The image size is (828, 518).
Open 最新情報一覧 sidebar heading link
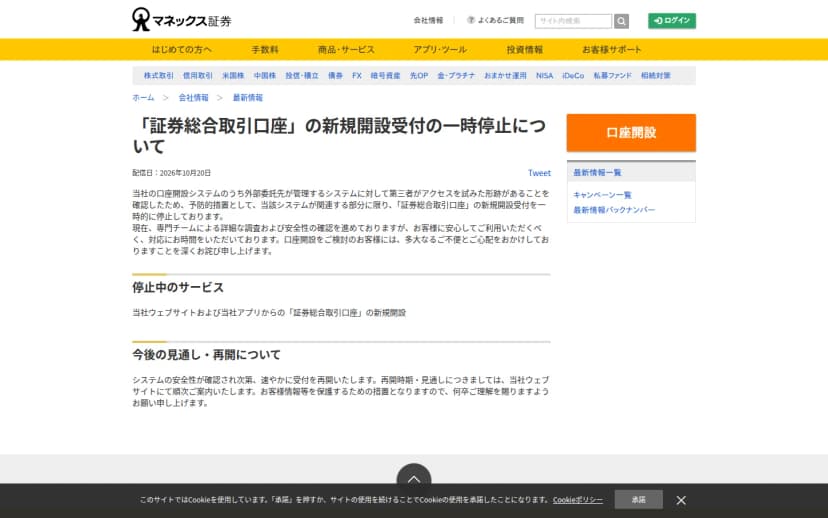[x=597, y=173]
